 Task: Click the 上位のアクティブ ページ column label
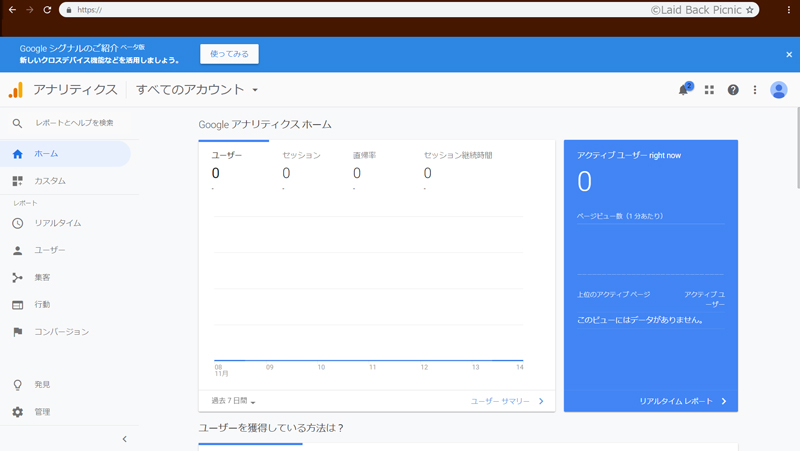pyautogui.click(x=614, y=294)
